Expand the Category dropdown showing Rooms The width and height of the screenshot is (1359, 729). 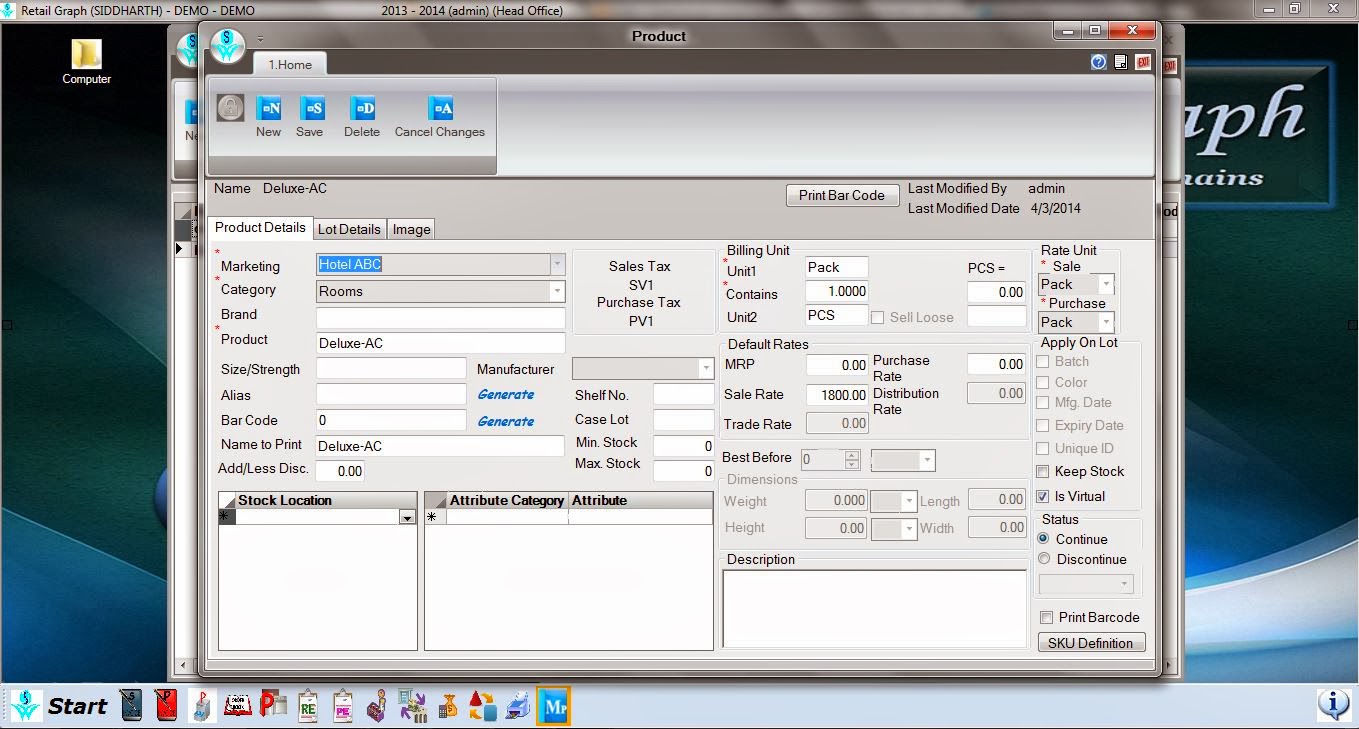coord(557,292)
